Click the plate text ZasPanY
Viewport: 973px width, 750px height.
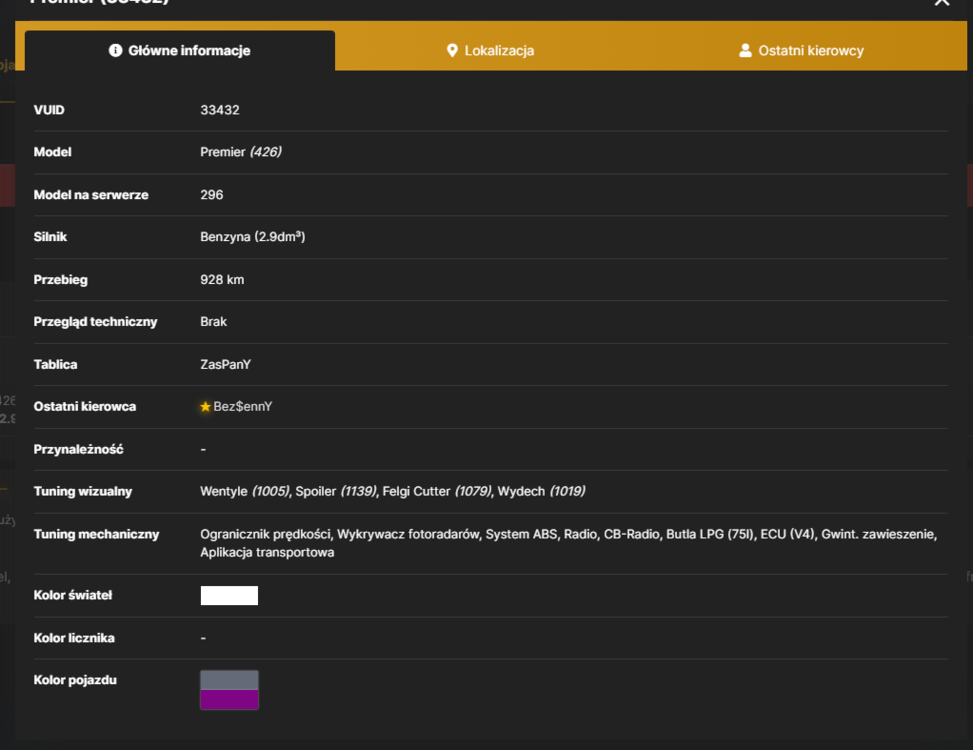(x=225, y=364)
